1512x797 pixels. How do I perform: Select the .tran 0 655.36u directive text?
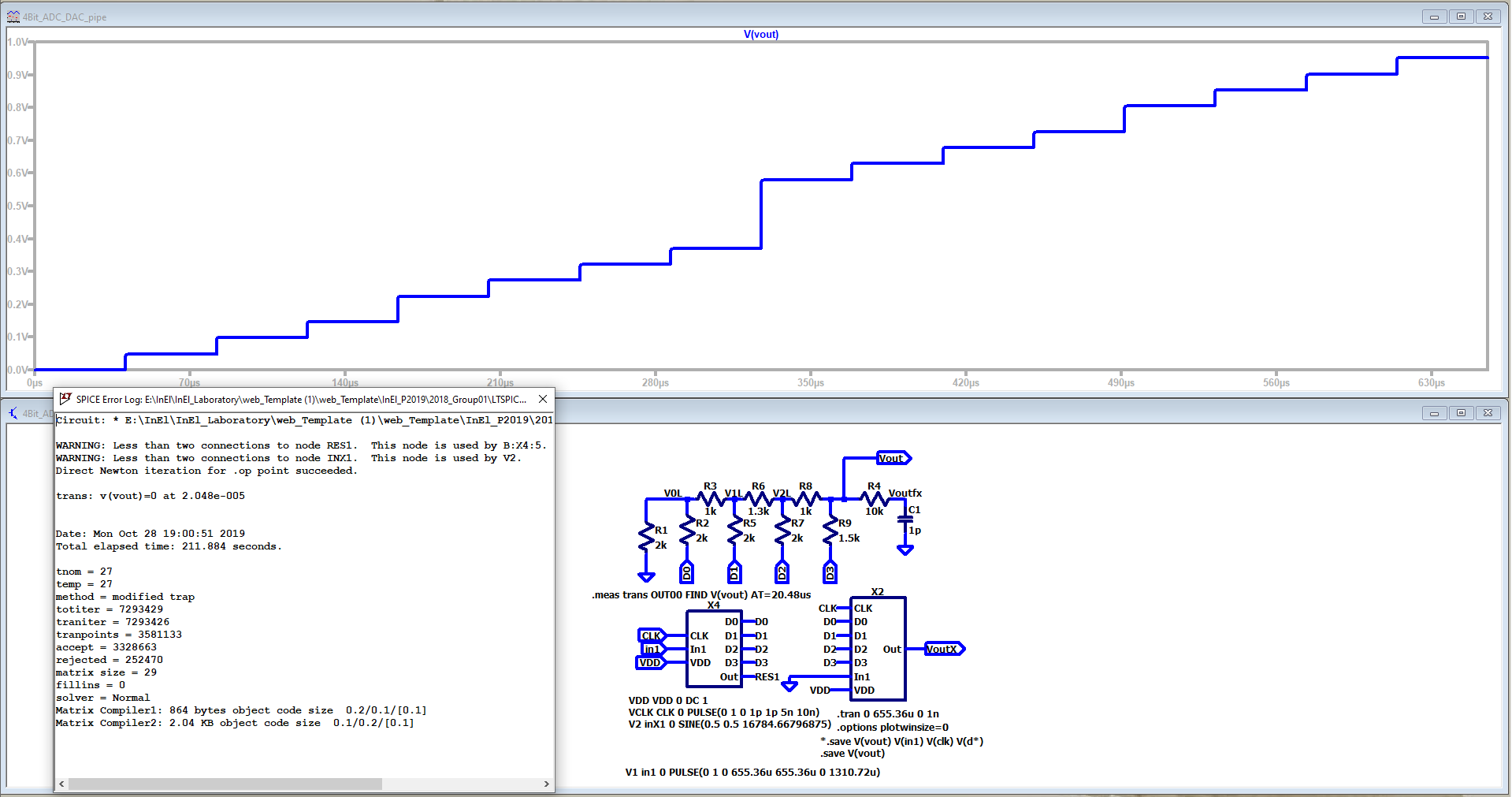point(888,713)
